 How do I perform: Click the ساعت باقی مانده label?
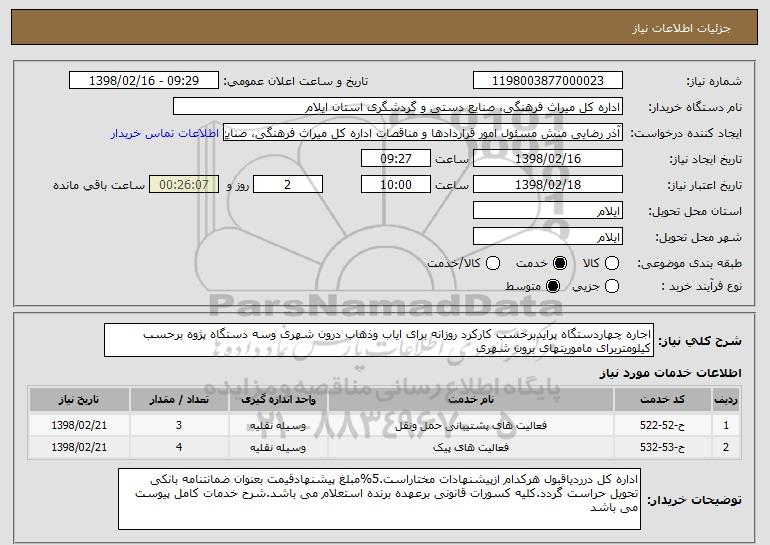tap(99, 185)
